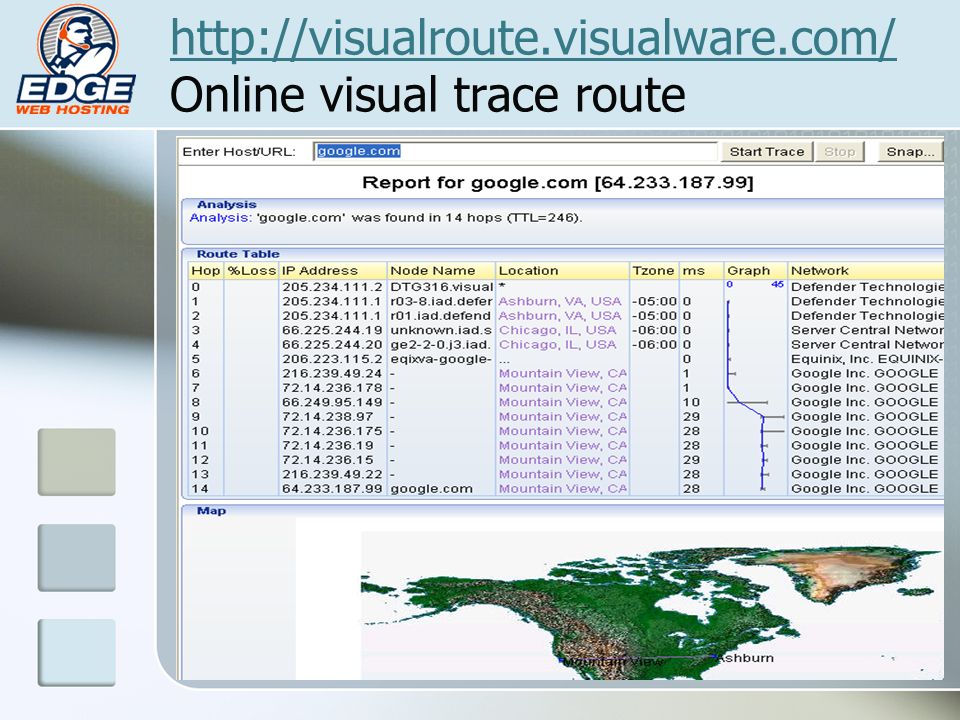Open the visualroute.visualware.com link
Screen dimensions: 960x720
(x=533, y=38)
